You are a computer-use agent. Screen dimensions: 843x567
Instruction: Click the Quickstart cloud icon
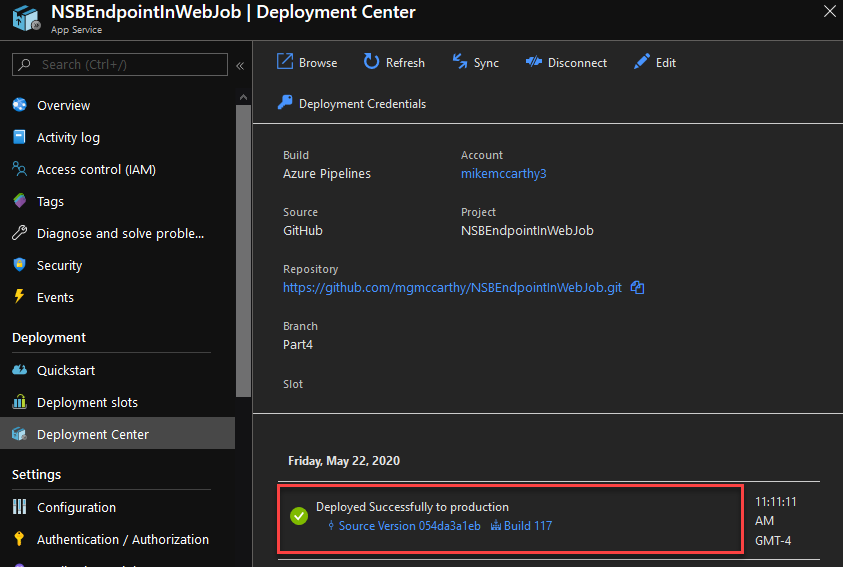point(20,370)
